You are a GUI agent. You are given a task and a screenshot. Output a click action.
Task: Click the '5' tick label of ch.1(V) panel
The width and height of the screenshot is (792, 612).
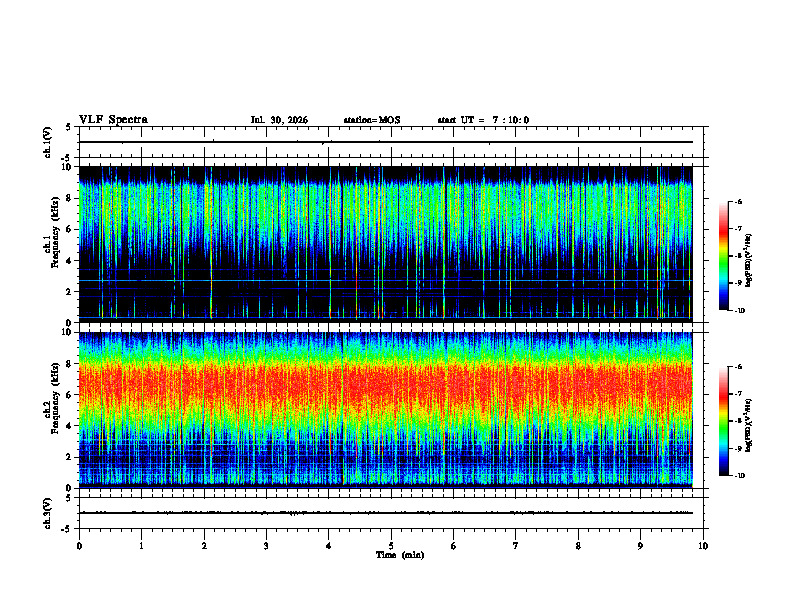pos(69,127)
